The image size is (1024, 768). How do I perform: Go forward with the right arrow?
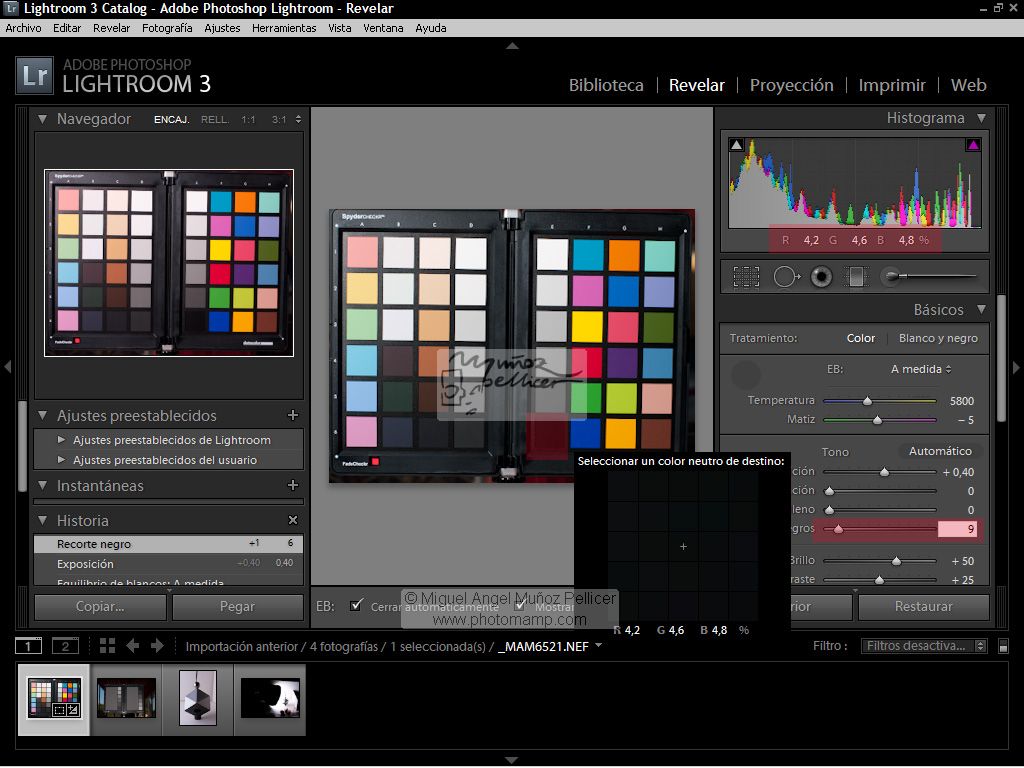(157, 646)
